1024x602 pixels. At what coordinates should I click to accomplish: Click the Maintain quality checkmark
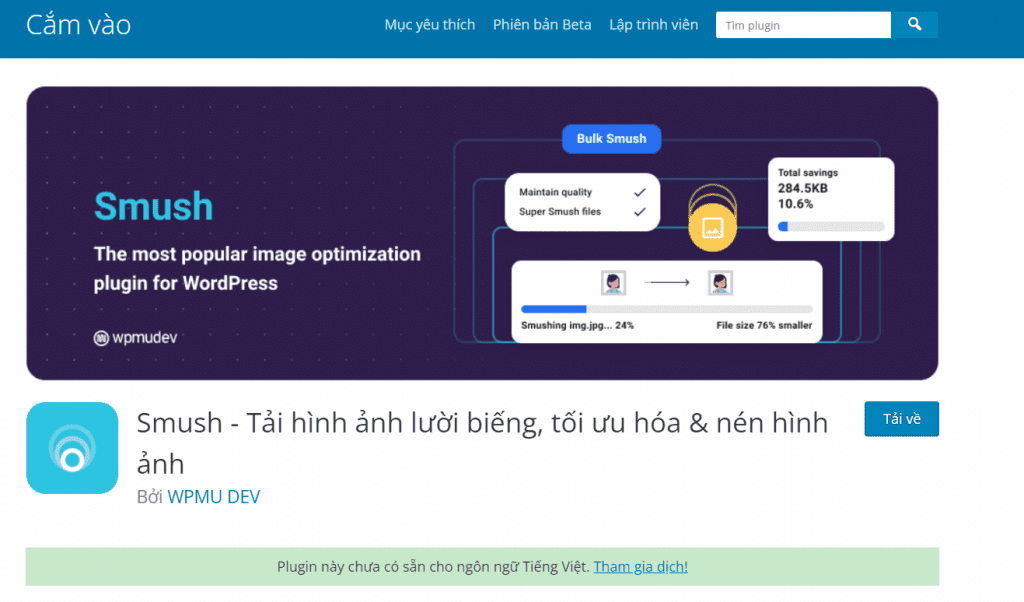point(639,192)
